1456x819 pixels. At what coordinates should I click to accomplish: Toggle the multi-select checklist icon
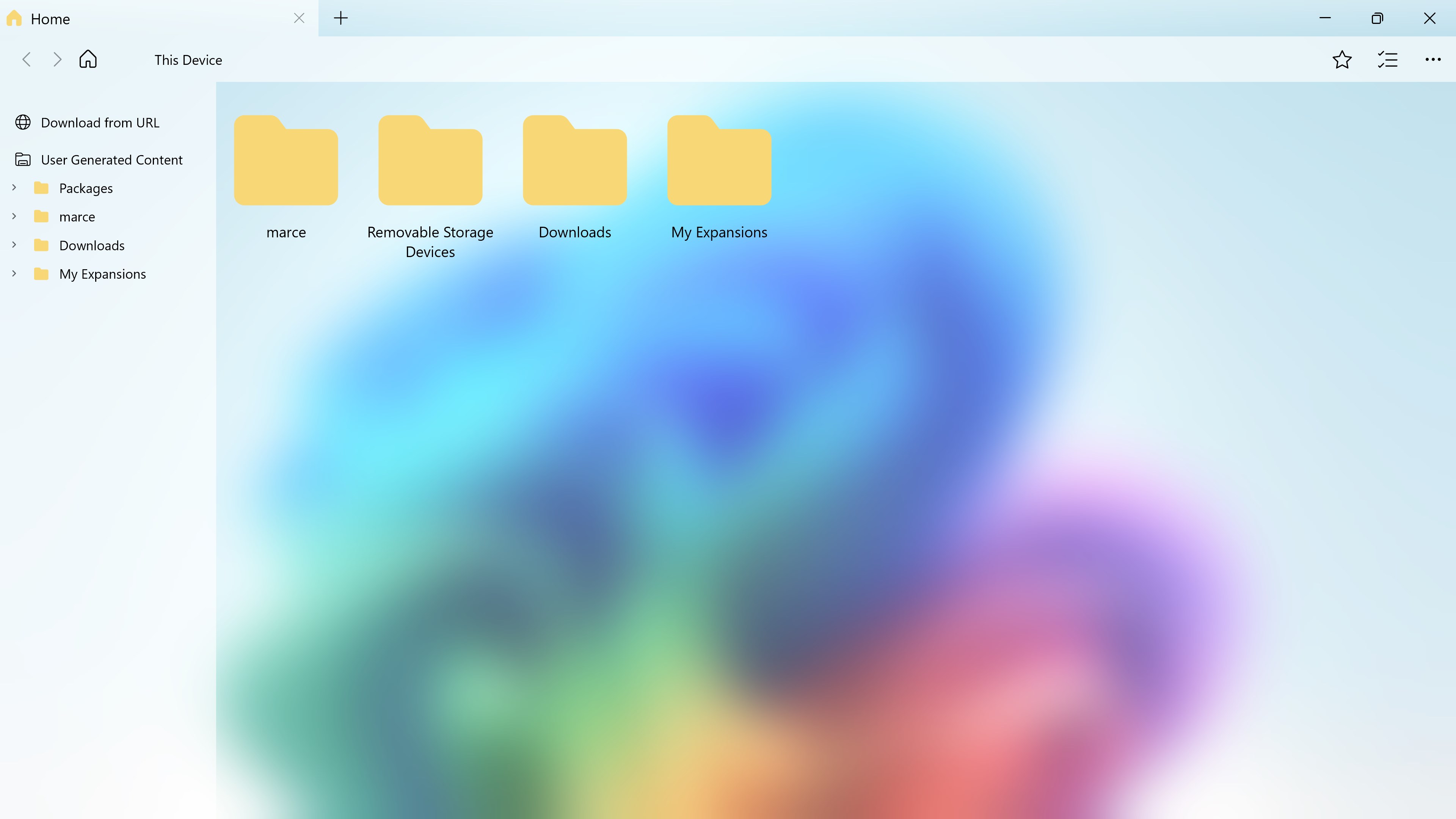[x=1388, y=60]
